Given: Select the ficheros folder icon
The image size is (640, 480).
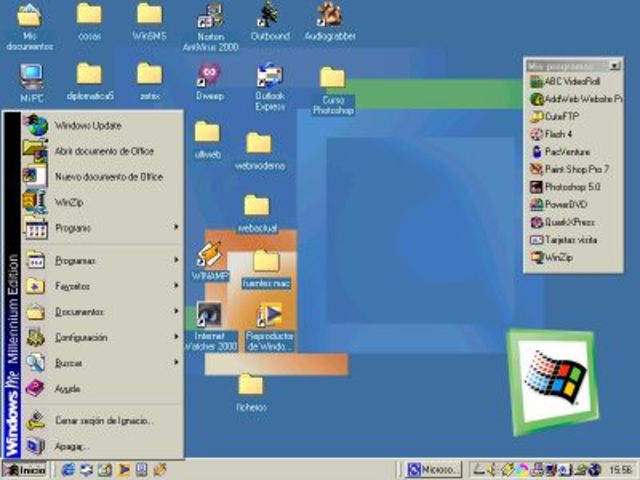Looking at the screenshot, I should tap(251, 393).
